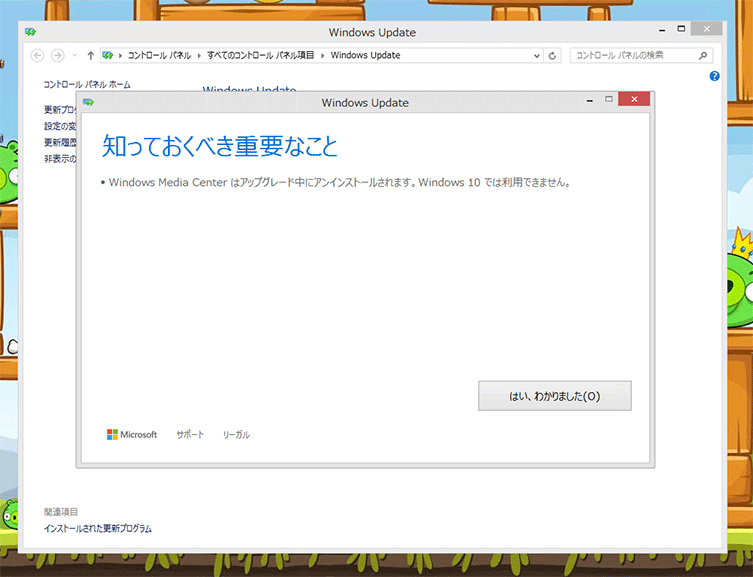Open the Microsoft logo link

pyautogui.click(x=132, y=434)
